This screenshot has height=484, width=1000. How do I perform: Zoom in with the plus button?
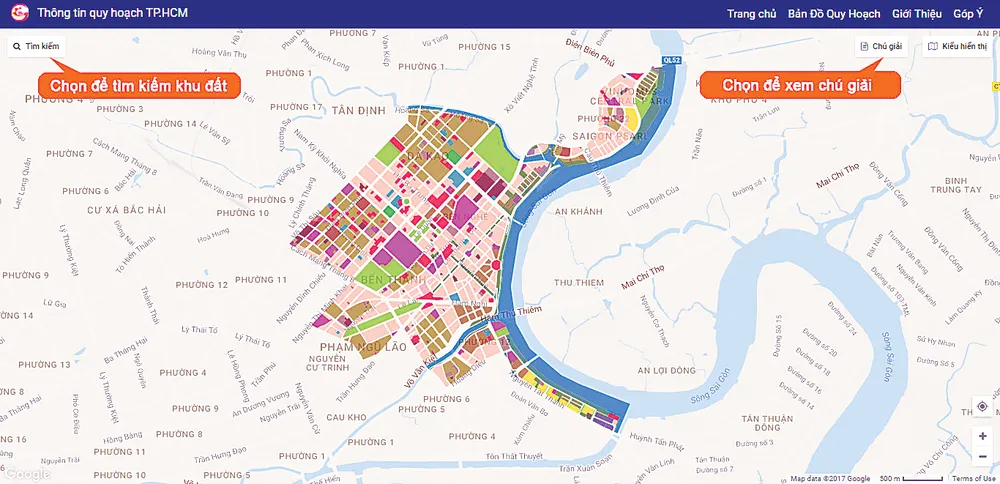click(982, 437)
